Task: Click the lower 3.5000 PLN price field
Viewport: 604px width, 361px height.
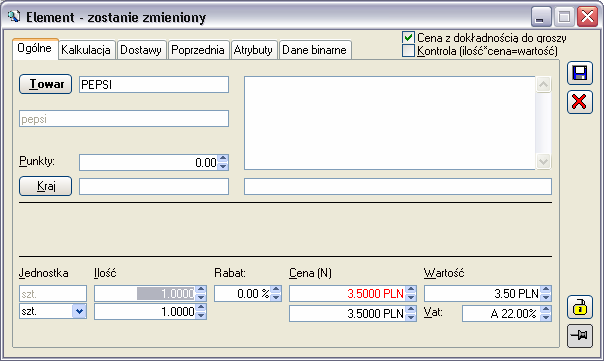Action: [347, 313]
